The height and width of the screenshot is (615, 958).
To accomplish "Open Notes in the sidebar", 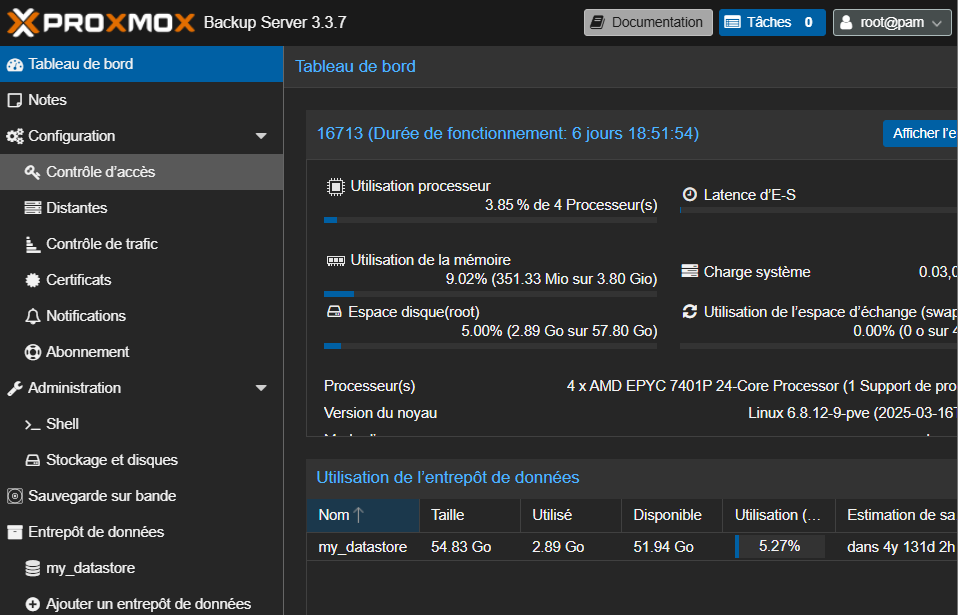I will click(142, 100).
